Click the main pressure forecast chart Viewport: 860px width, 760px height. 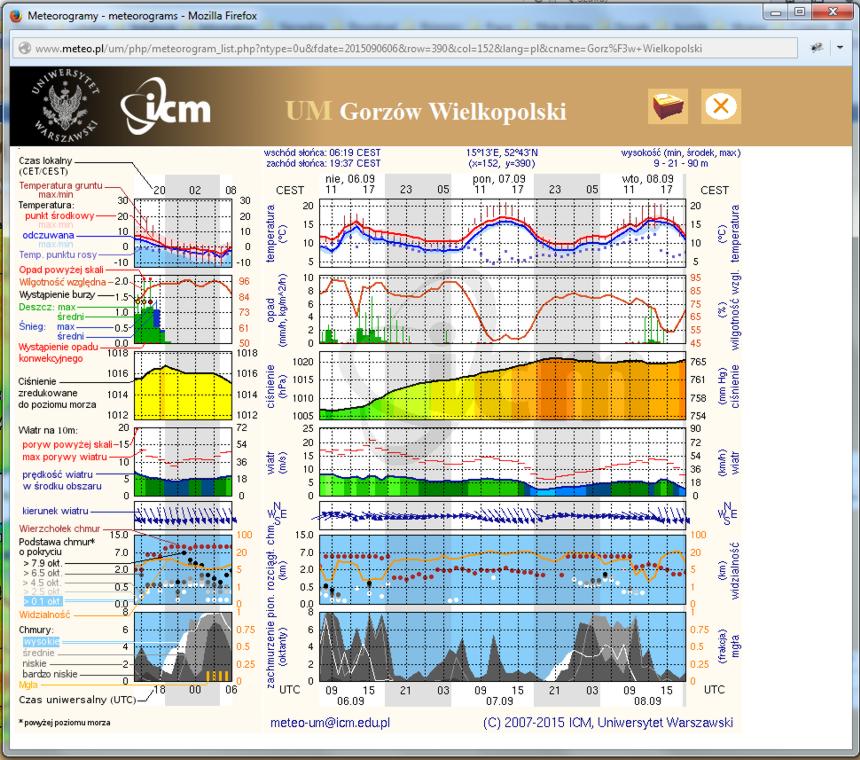pyautogui.click(x=502, y=385)
